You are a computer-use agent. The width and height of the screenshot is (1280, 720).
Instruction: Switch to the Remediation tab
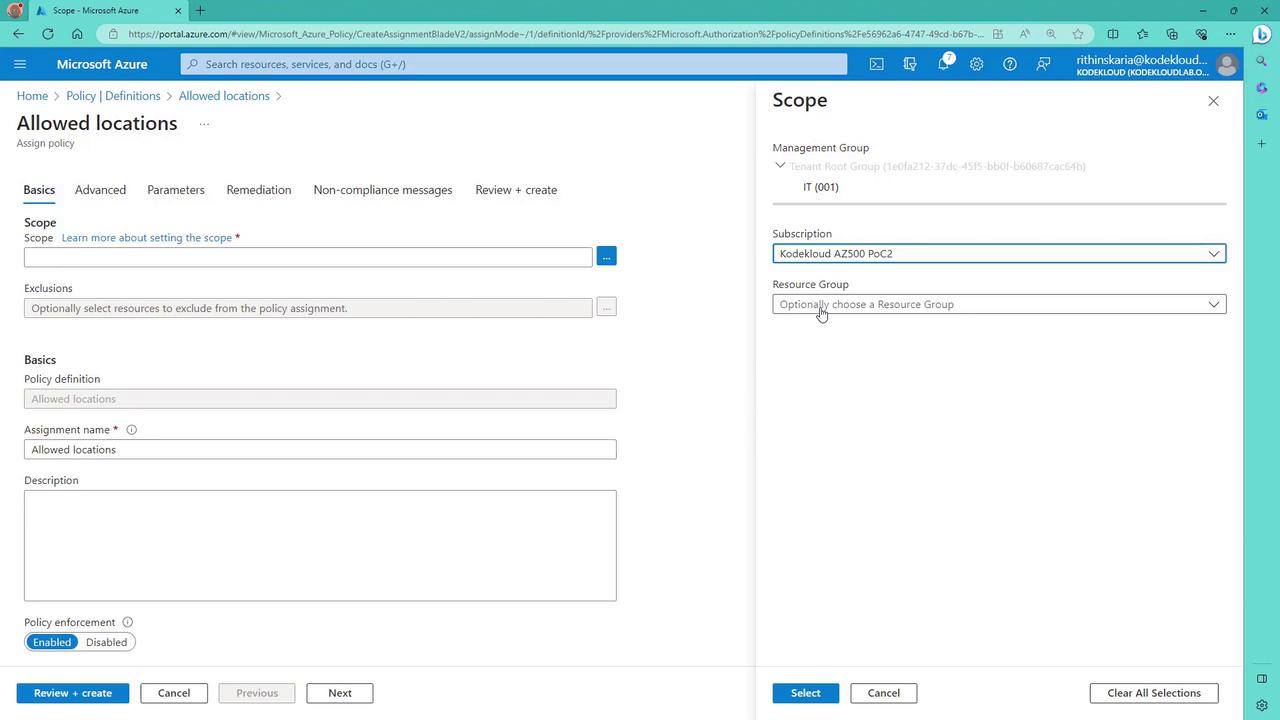click(259, 190)
